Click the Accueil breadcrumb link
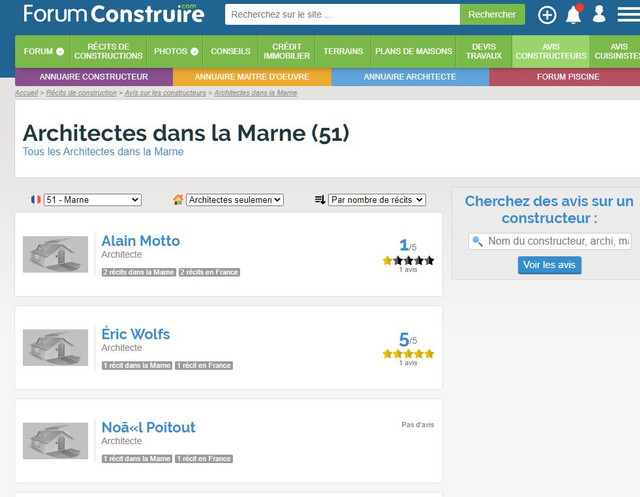Image resolution: width=640 pixels, height=497 pixels. point(27,93)
